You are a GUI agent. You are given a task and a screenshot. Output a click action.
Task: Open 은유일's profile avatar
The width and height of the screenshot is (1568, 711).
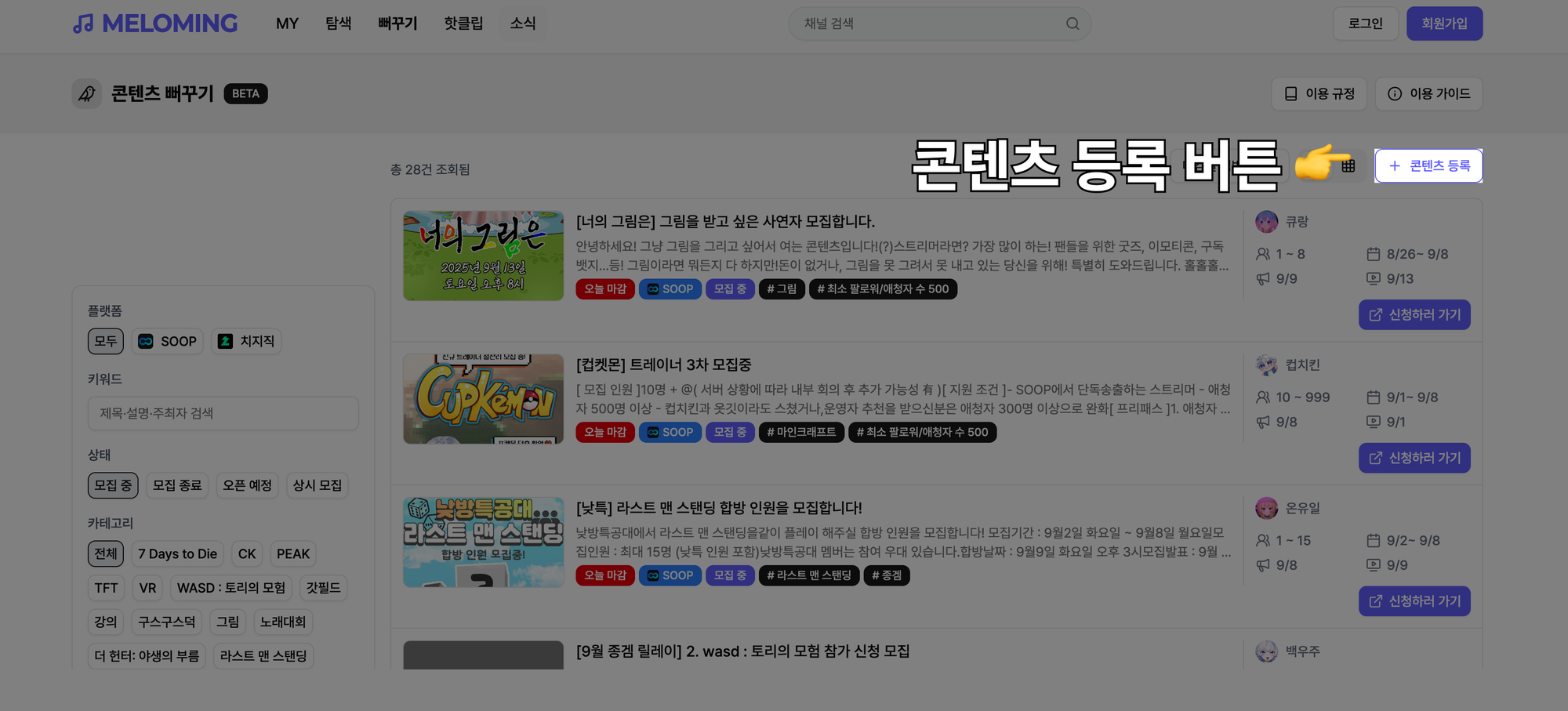1266,508
